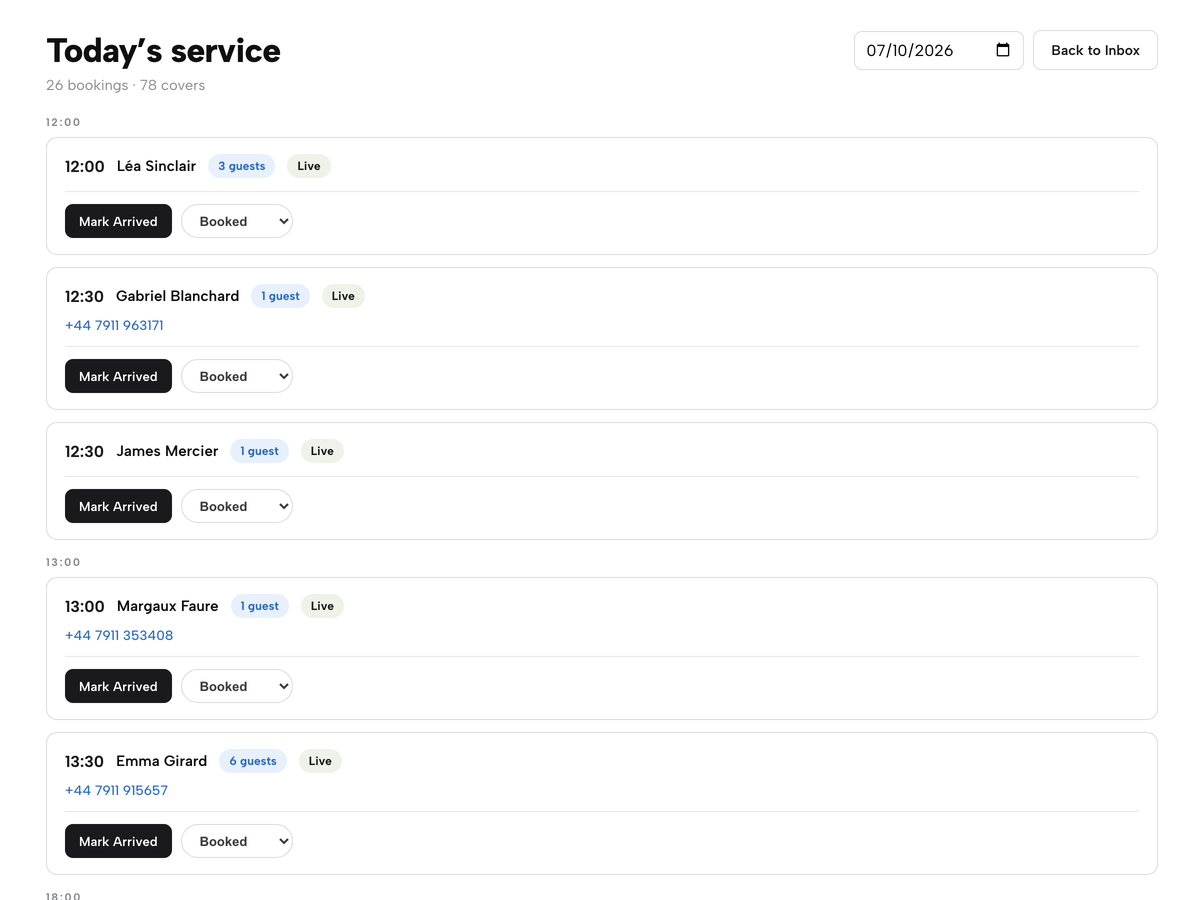The height and width of the screenshot is (900, 1204).
Task: Click the Live badge for James Mercier
Action: (322, 451)
